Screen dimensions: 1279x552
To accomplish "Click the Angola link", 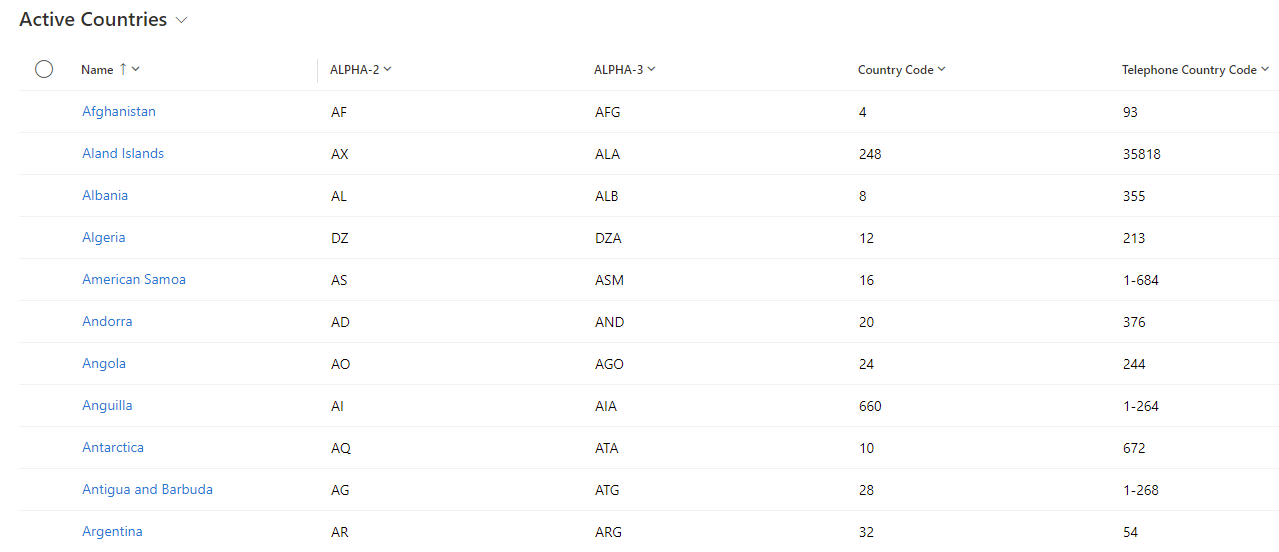I will [x=104, y=364].
